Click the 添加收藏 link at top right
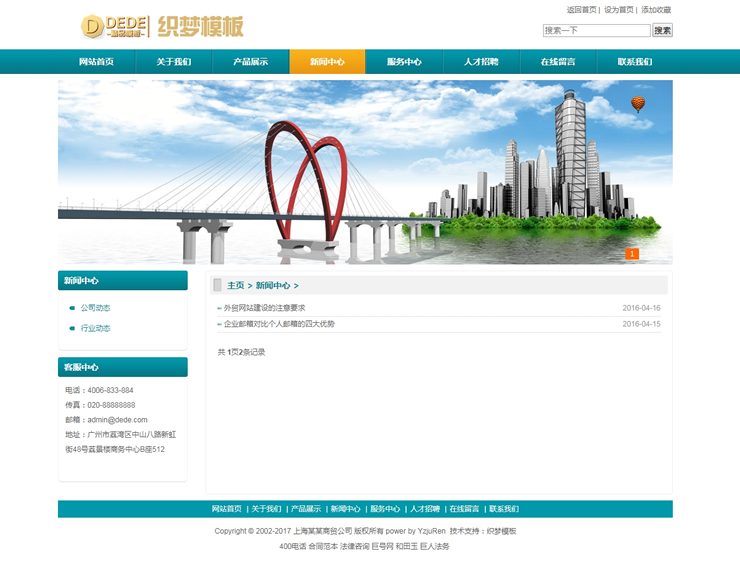The width and height of the screenshot is (740, 567). (x=656, y=10)
